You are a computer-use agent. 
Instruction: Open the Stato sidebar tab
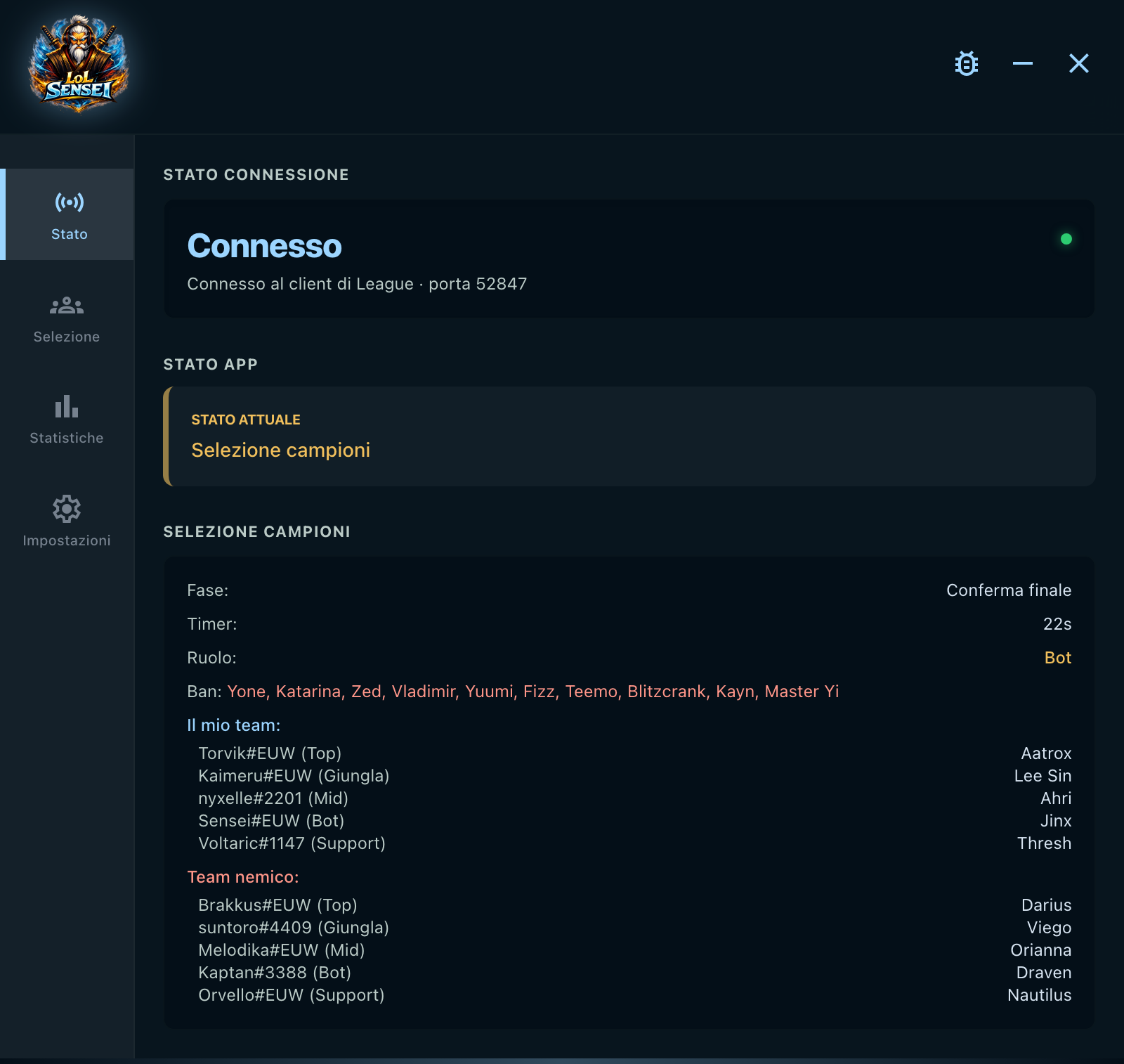click(68, 214)
